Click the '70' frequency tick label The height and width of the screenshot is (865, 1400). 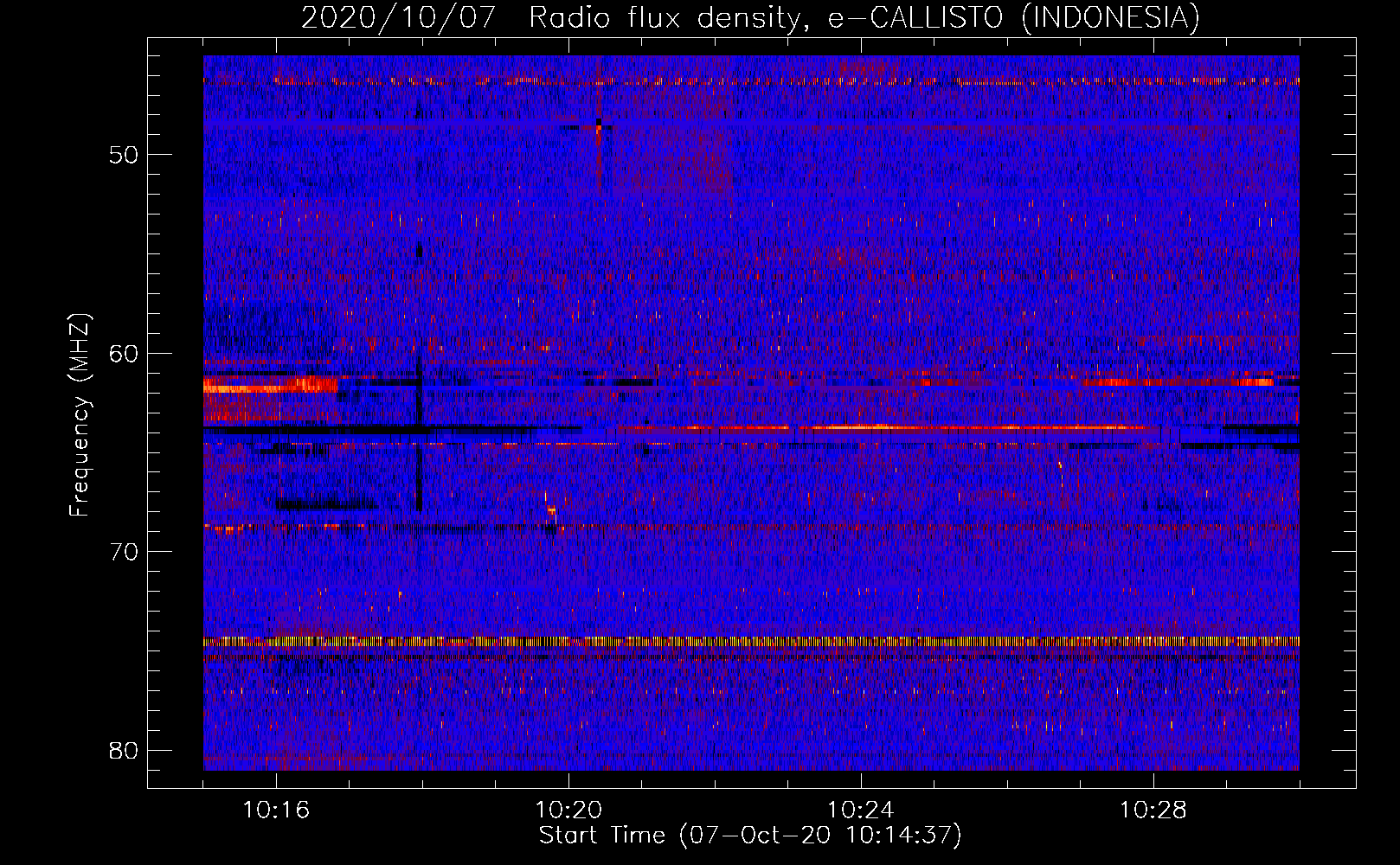coord(124,552)
